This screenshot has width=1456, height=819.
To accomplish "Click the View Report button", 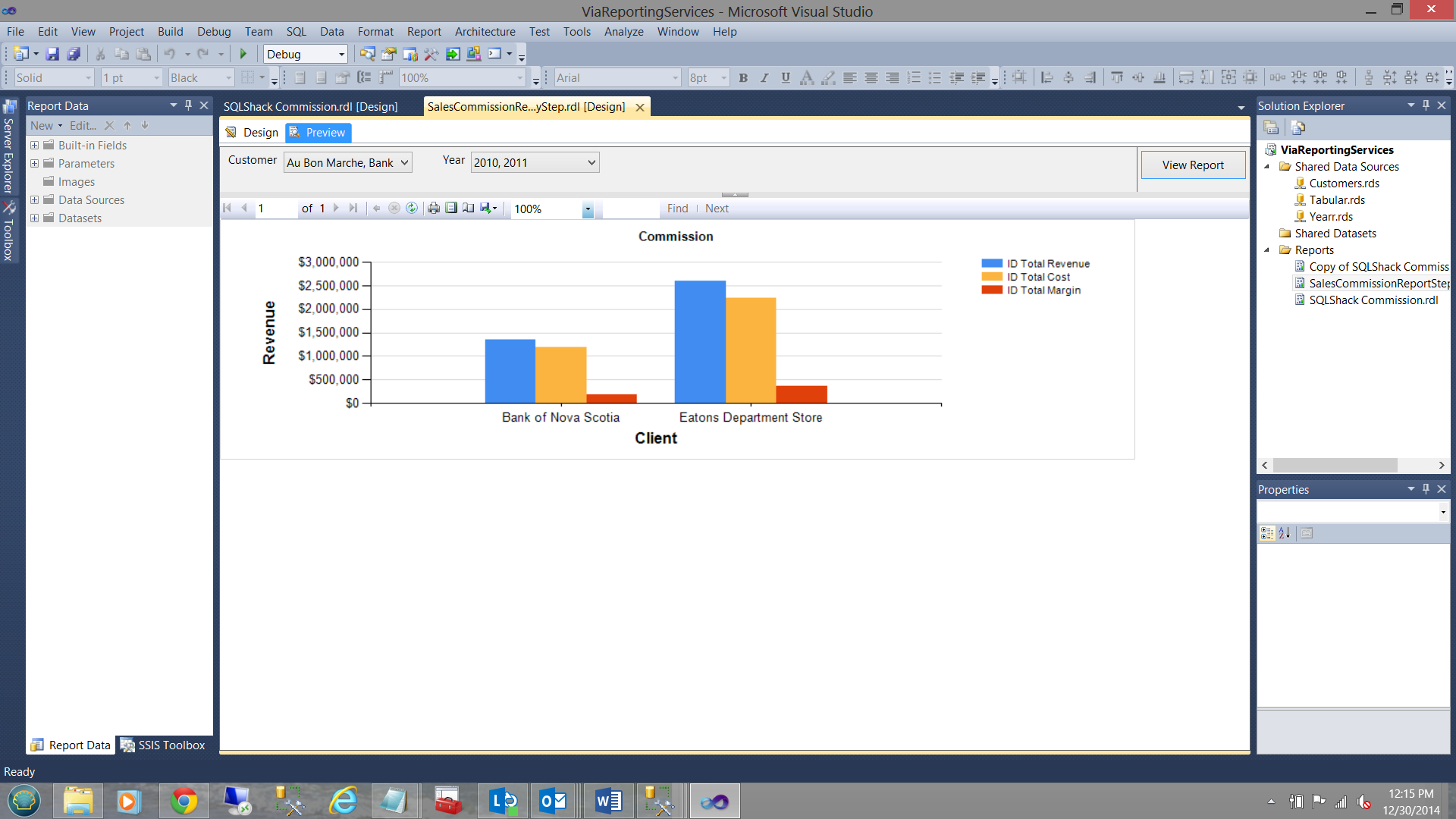I will pos(1192,165).
